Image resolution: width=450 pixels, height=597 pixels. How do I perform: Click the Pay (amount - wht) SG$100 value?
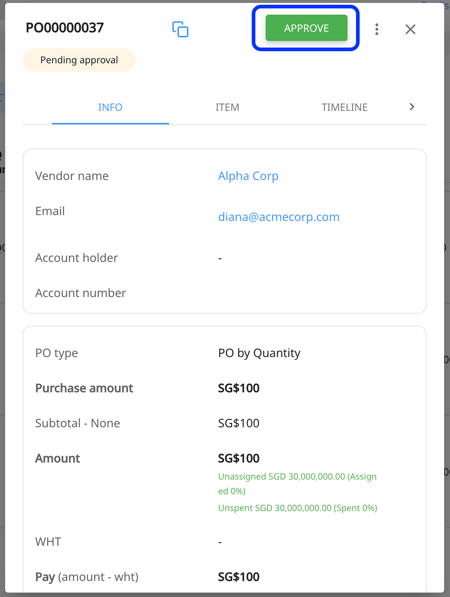[x=239, y=577]
